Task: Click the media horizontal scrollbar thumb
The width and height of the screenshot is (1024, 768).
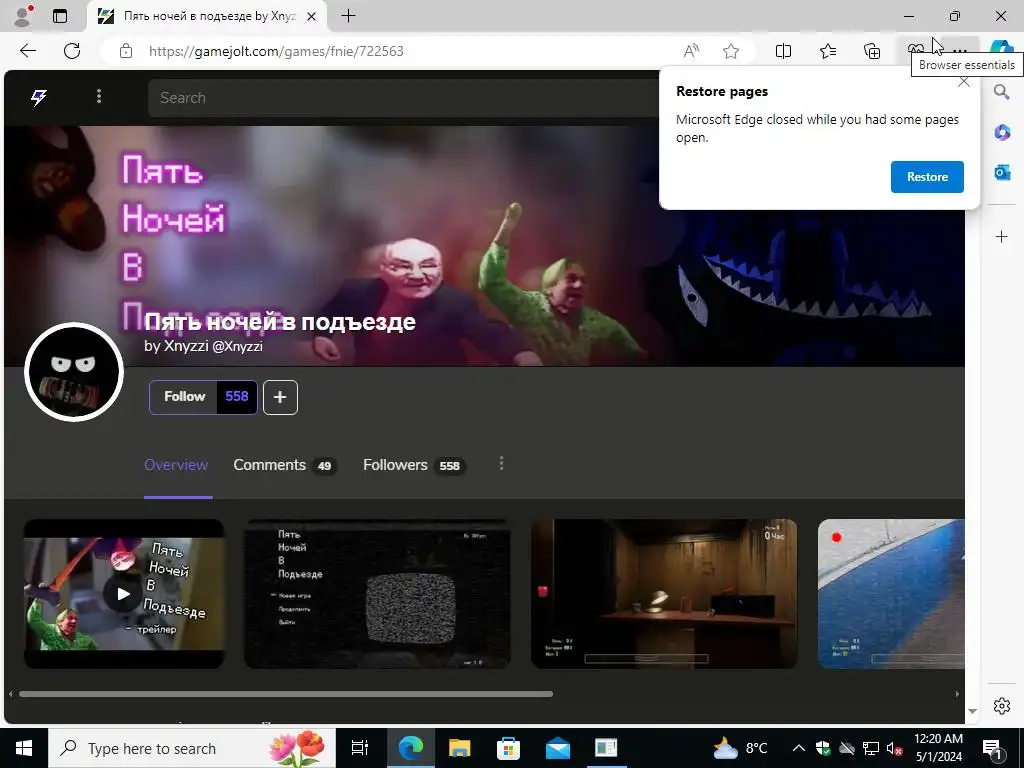Action: pos(286,694)
